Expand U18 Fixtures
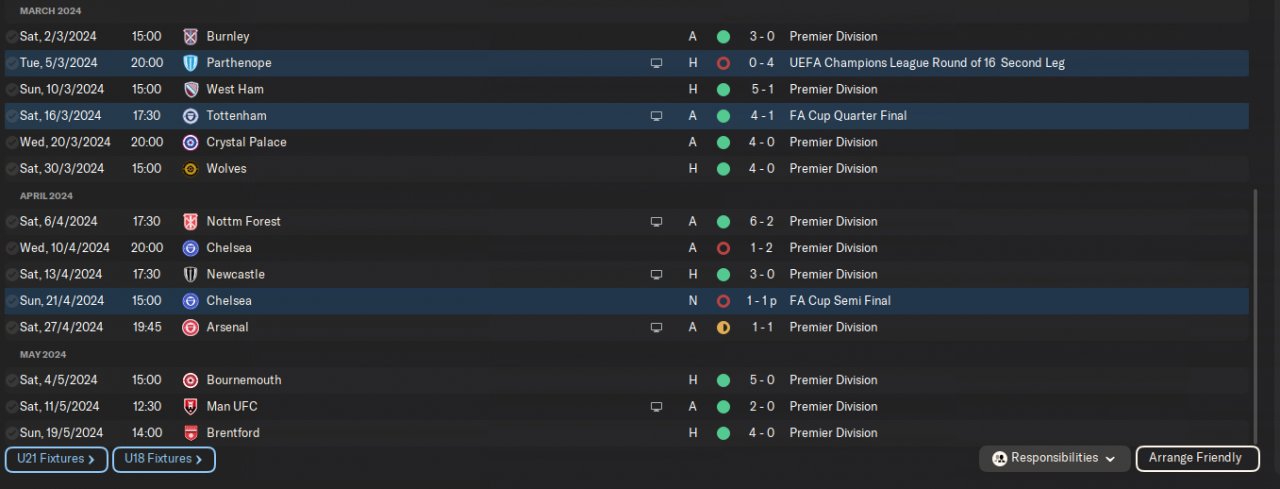Image resolution: width=1280 pixels, height=489 pixels. tap(164, 459)
